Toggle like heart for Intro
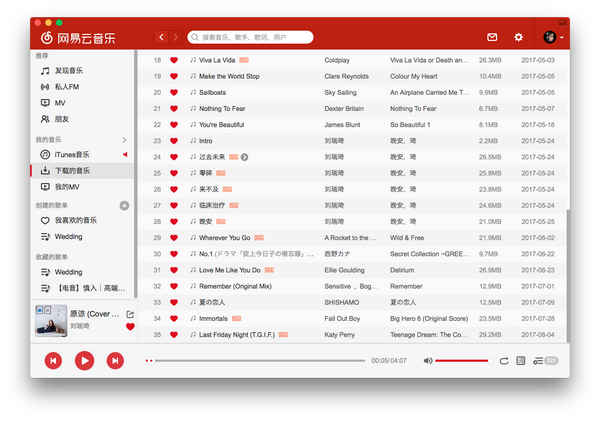Image resolution: width=600 pixels, height=421 pixels. point(174,141)
